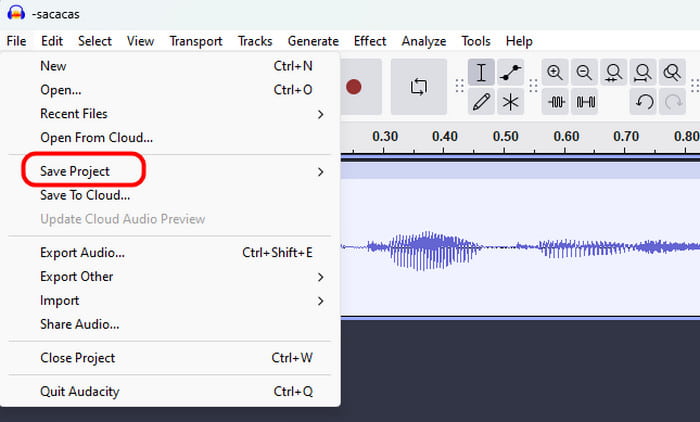This screenshot has width=700, height=422.
Task: Open the Generate menu
Action: click(x=313, y=41)
